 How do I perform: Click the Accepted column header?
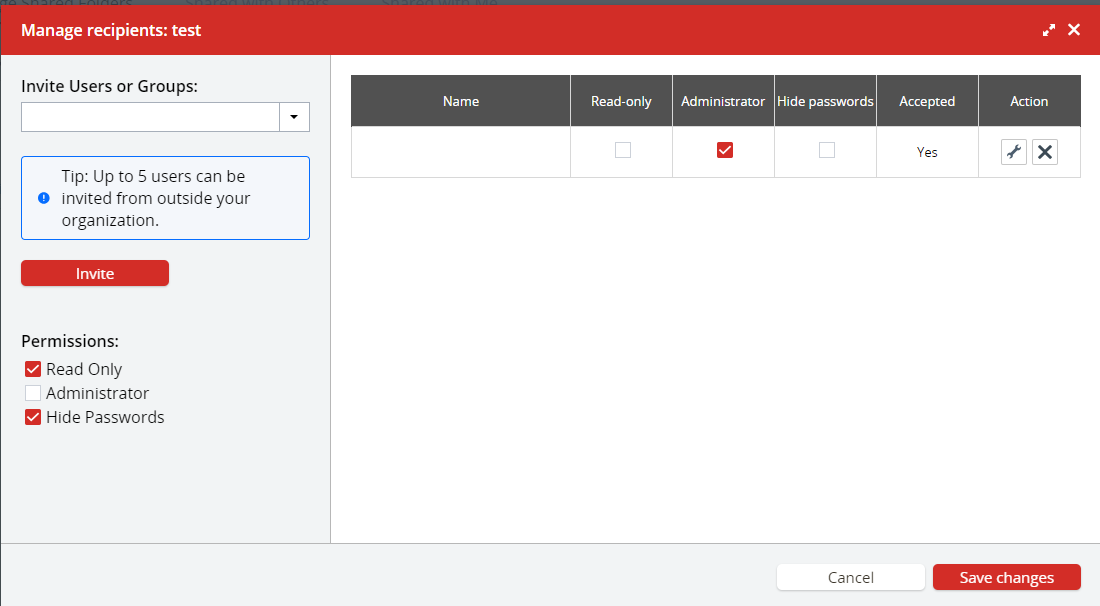point(927,101)
